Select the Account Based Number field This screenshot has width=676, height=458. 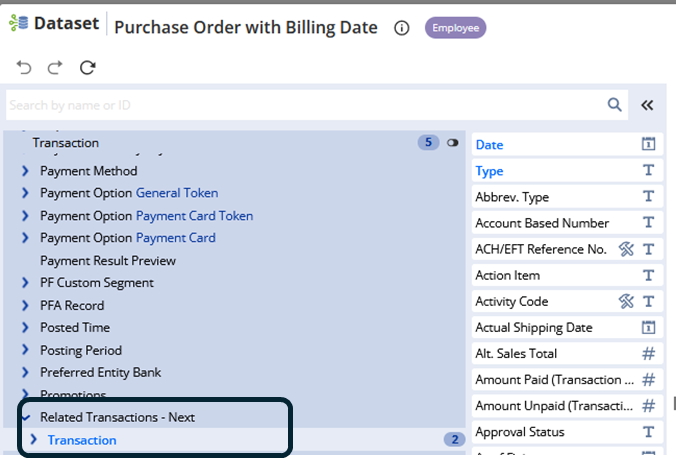[567, 223]
